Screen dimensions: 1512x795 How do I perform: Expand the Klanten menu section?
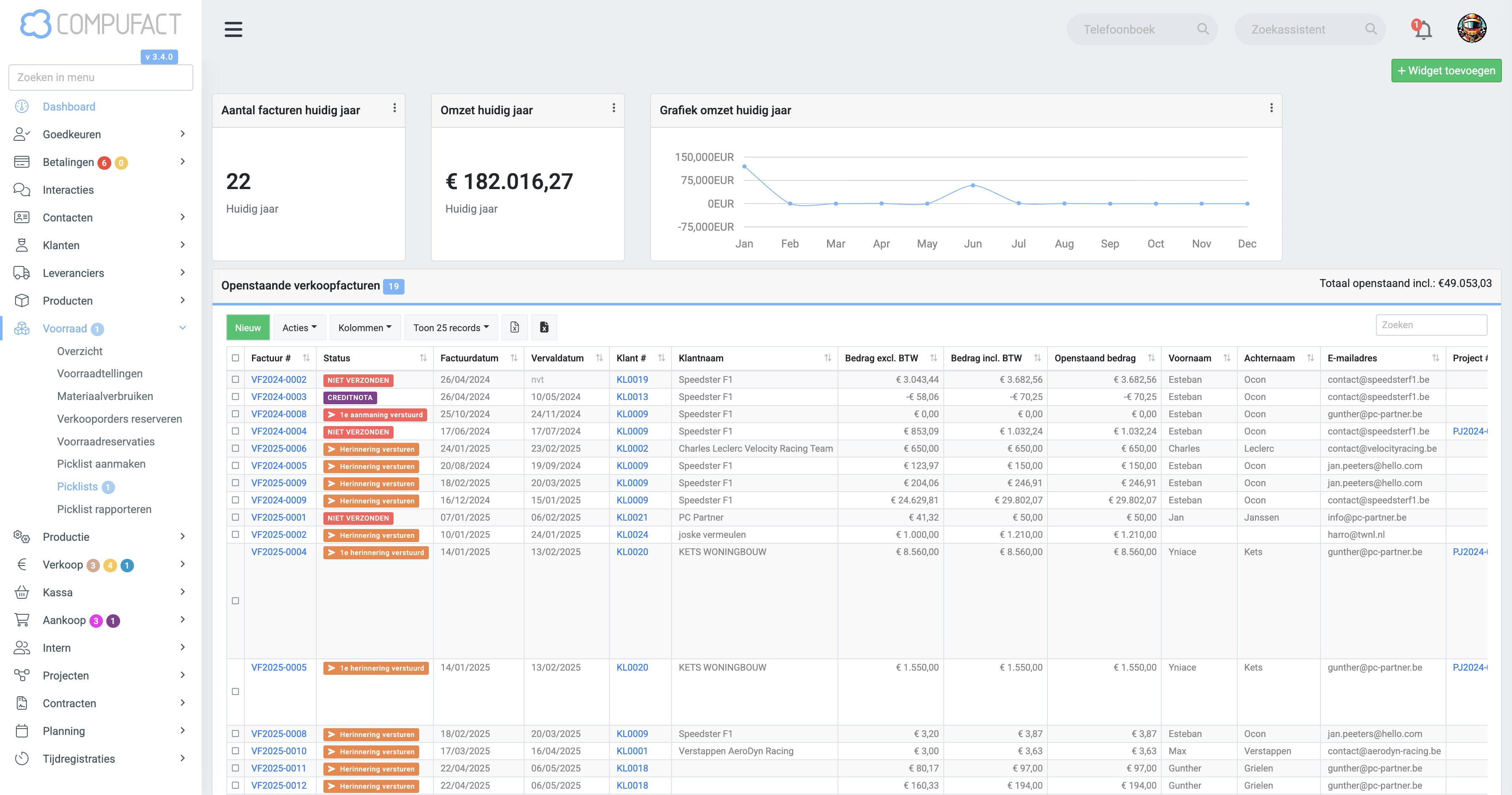[101, 245]
